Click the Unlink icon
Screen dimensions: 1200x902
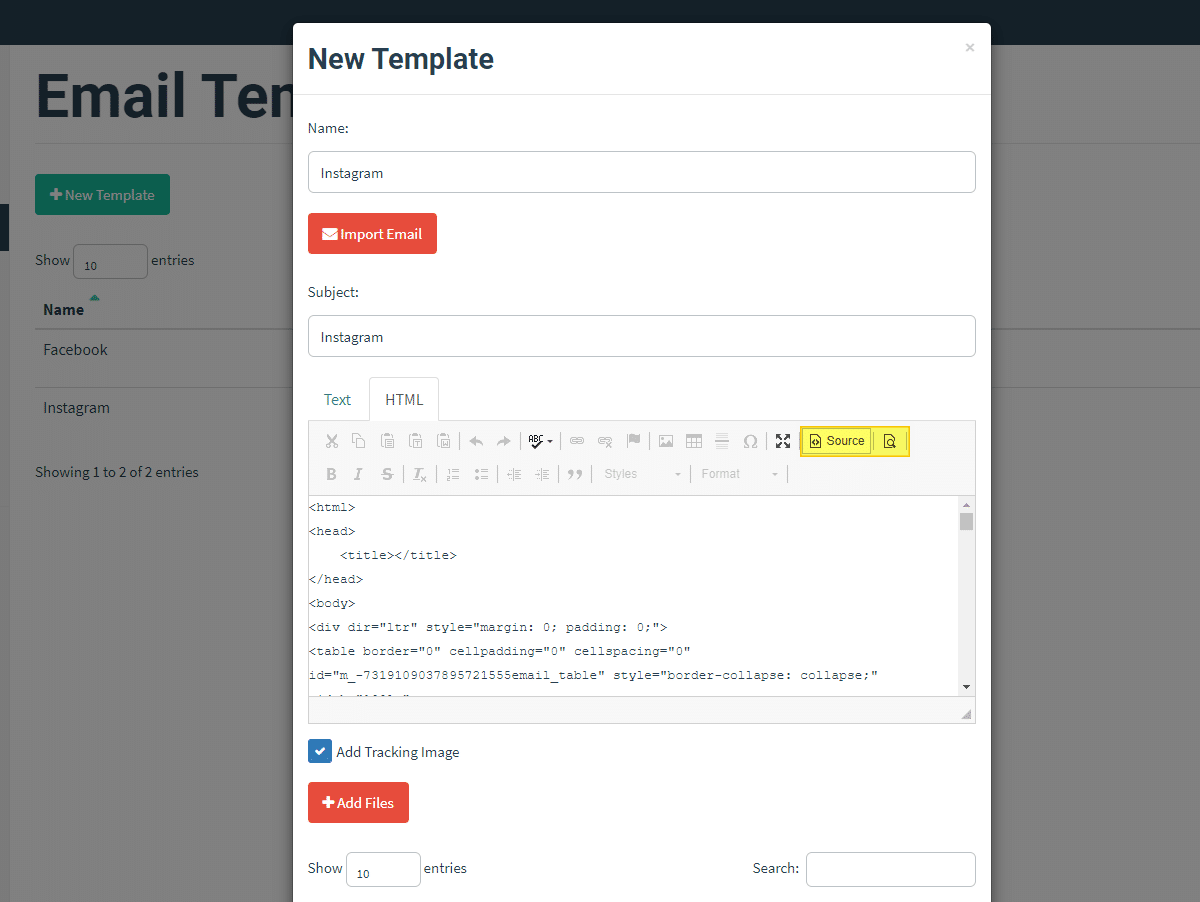click(x=605, y=441)
